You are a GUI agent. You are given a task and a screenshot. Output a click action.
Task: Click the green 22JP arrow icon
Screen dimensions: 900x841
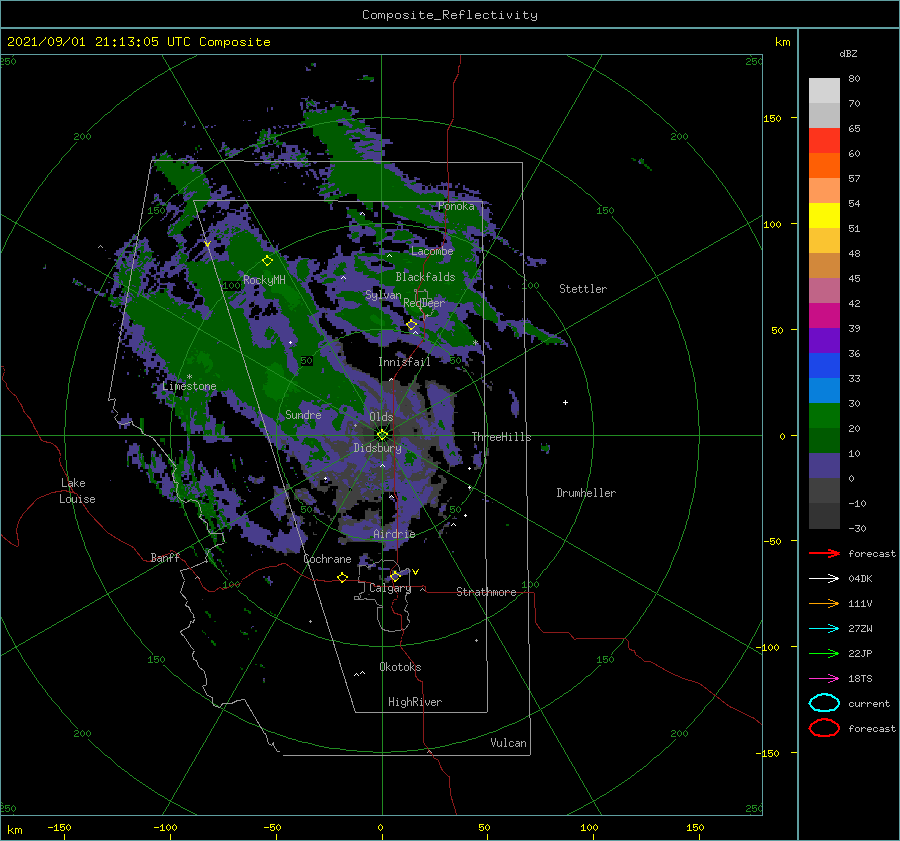coord(824,653)
